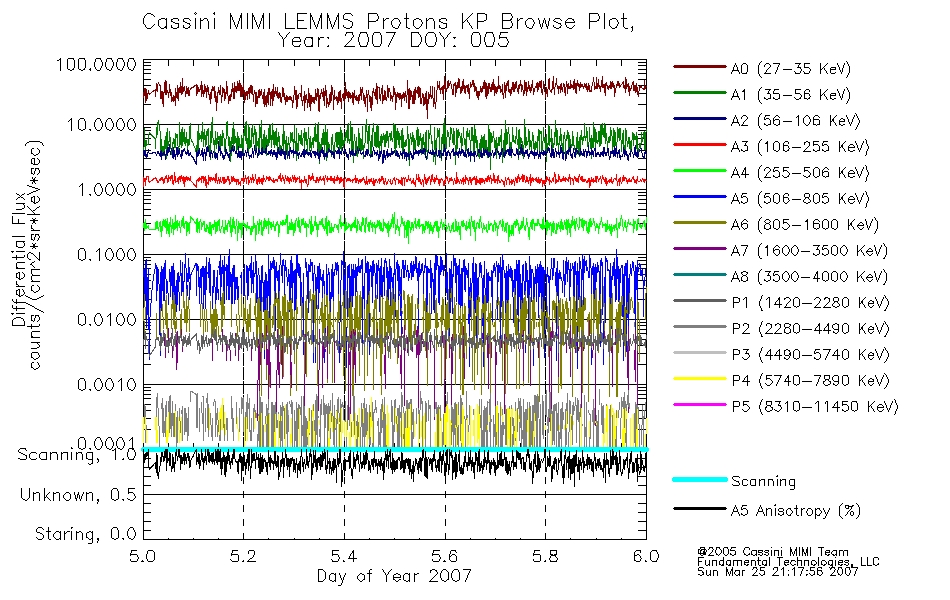Click the 5.6 x-axis tick label

click(x=444, y=556)
